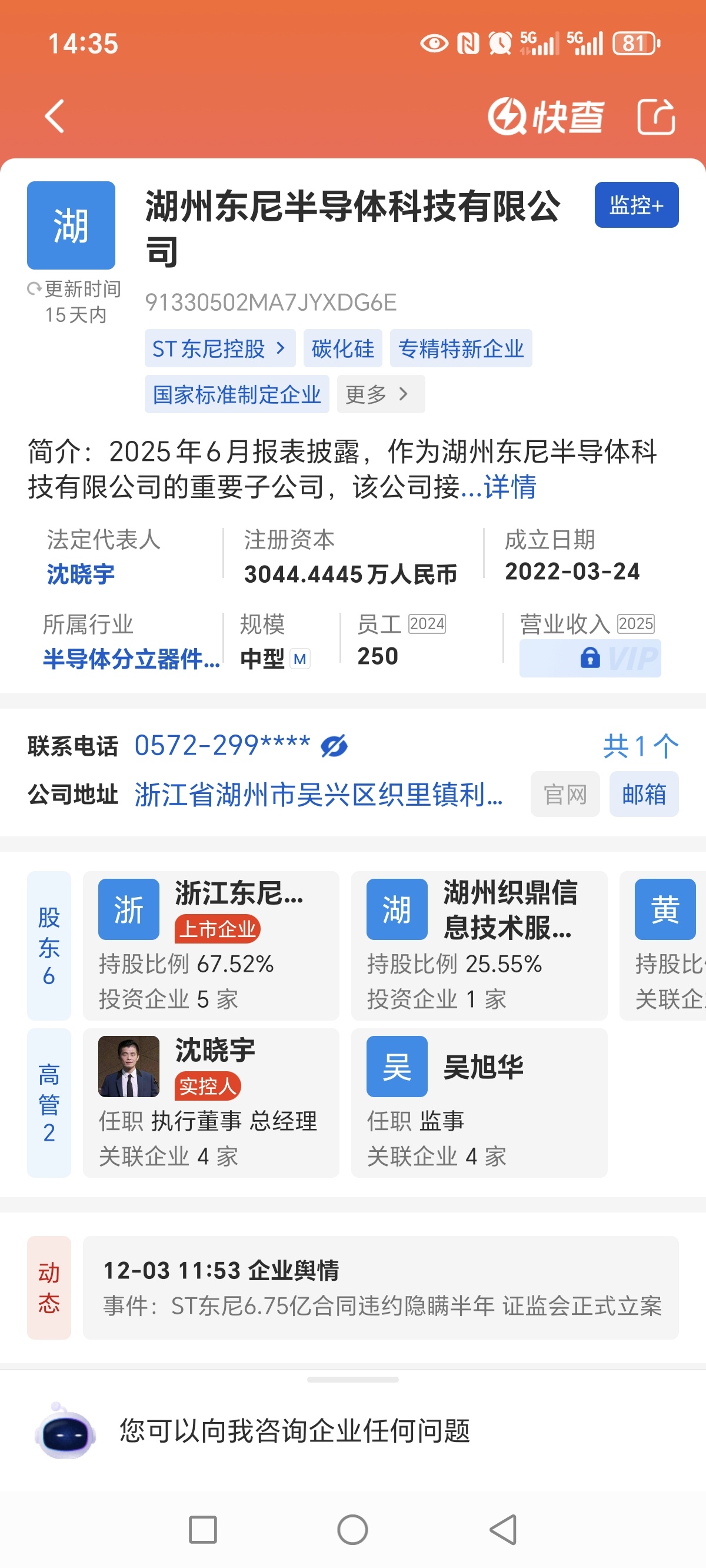The width and height of the screenshot is (706, 1568).
Task: Open the 动态 news tab
Action: [x=49, y=1287]
